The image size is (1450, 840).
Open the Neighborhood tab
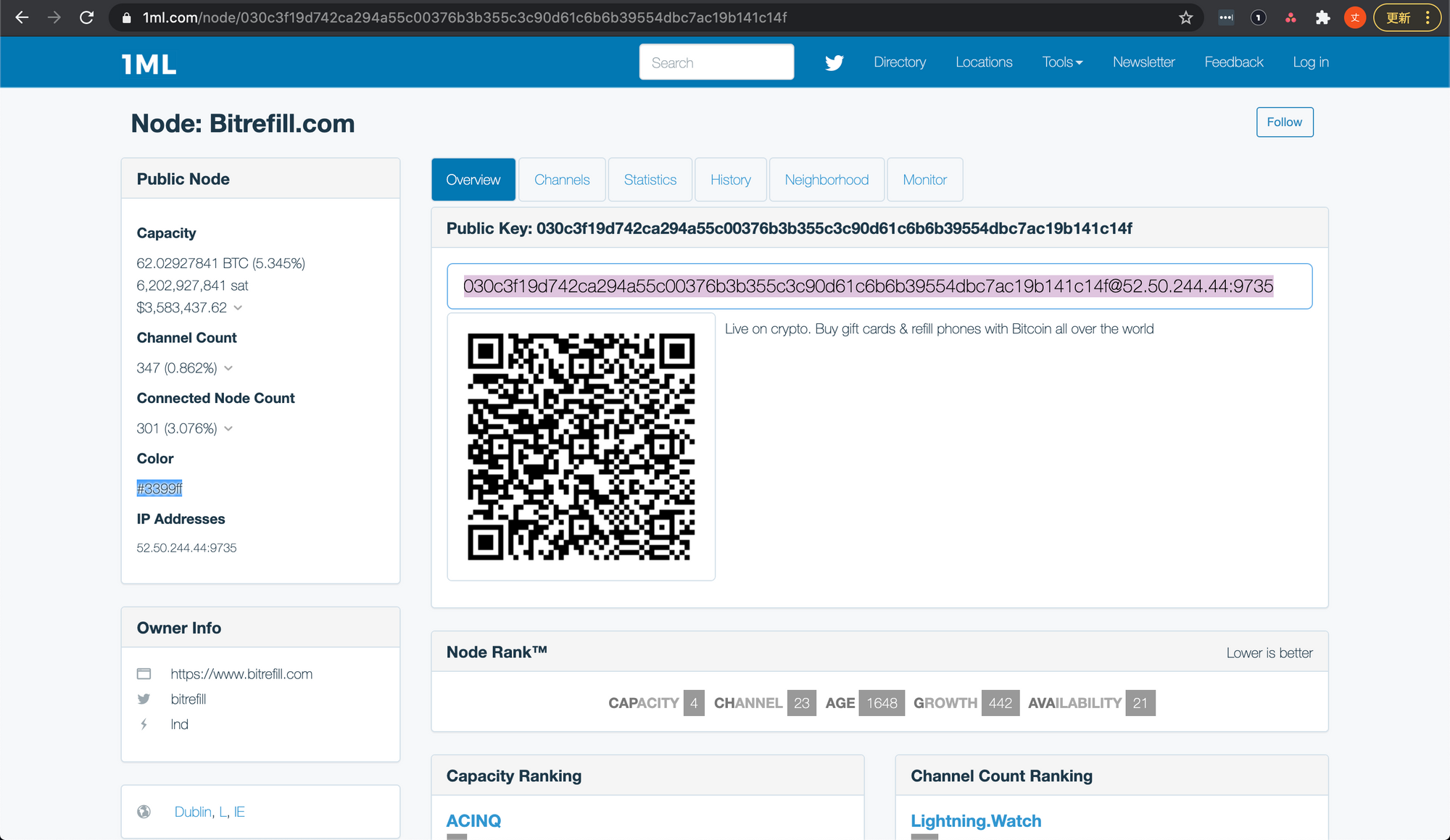(826, 180)
